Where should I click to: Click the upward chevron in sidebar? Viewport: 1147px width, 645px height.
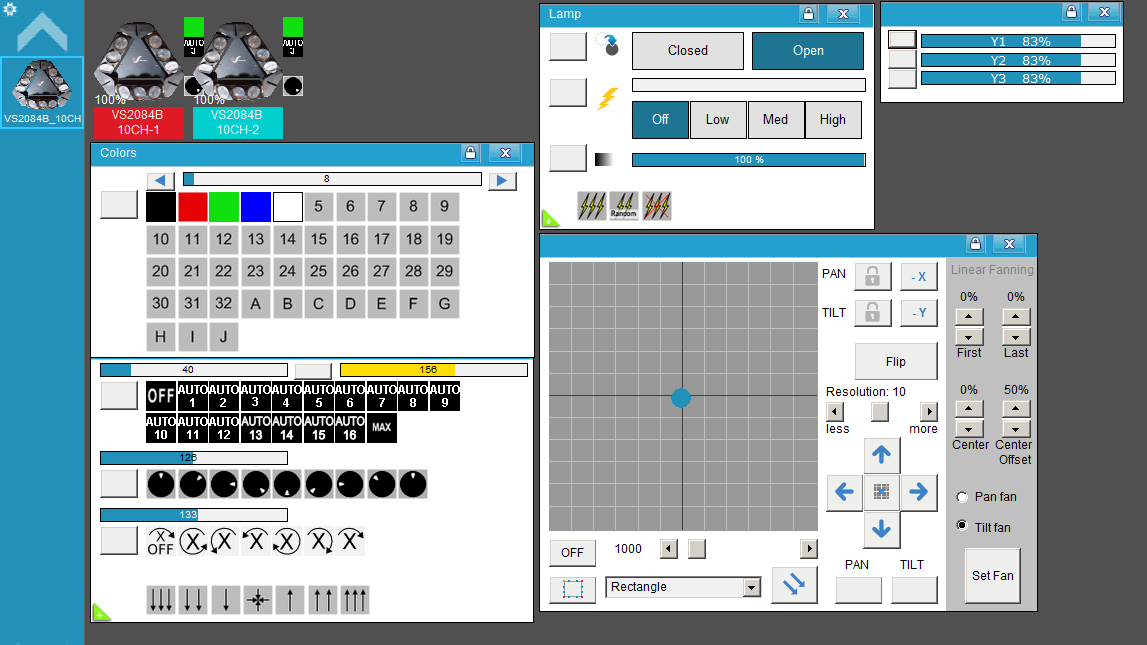42,33
